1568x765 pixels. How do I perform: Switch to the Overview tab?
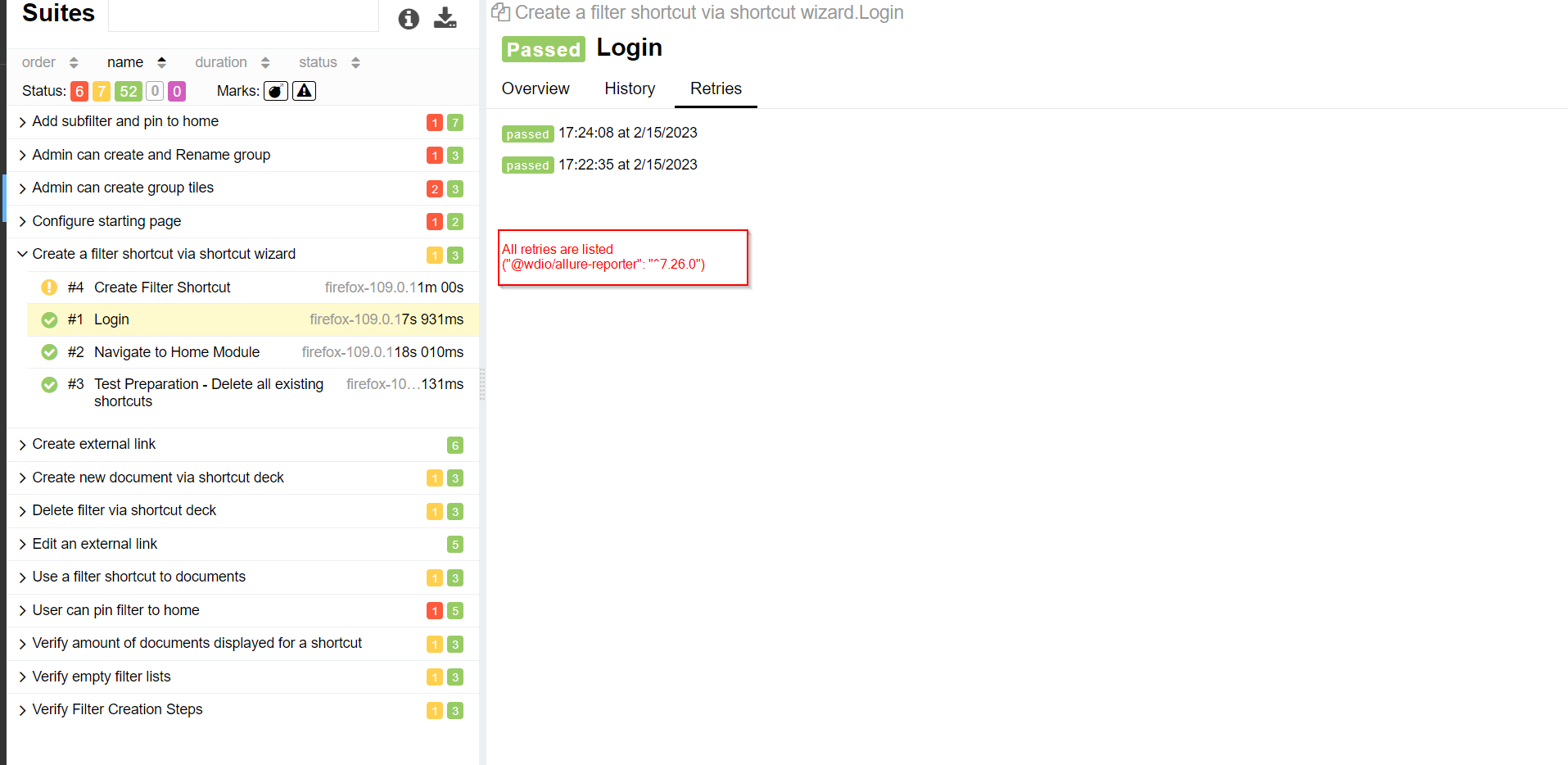tap(535, 88)
